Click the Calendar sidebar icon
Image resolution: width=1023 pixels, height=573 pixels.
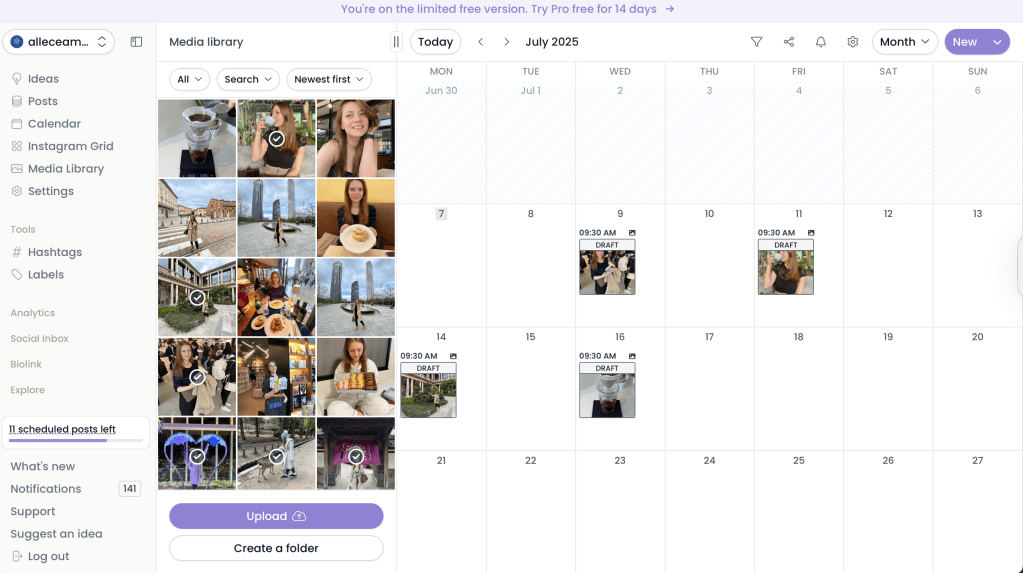pos(17,123)
